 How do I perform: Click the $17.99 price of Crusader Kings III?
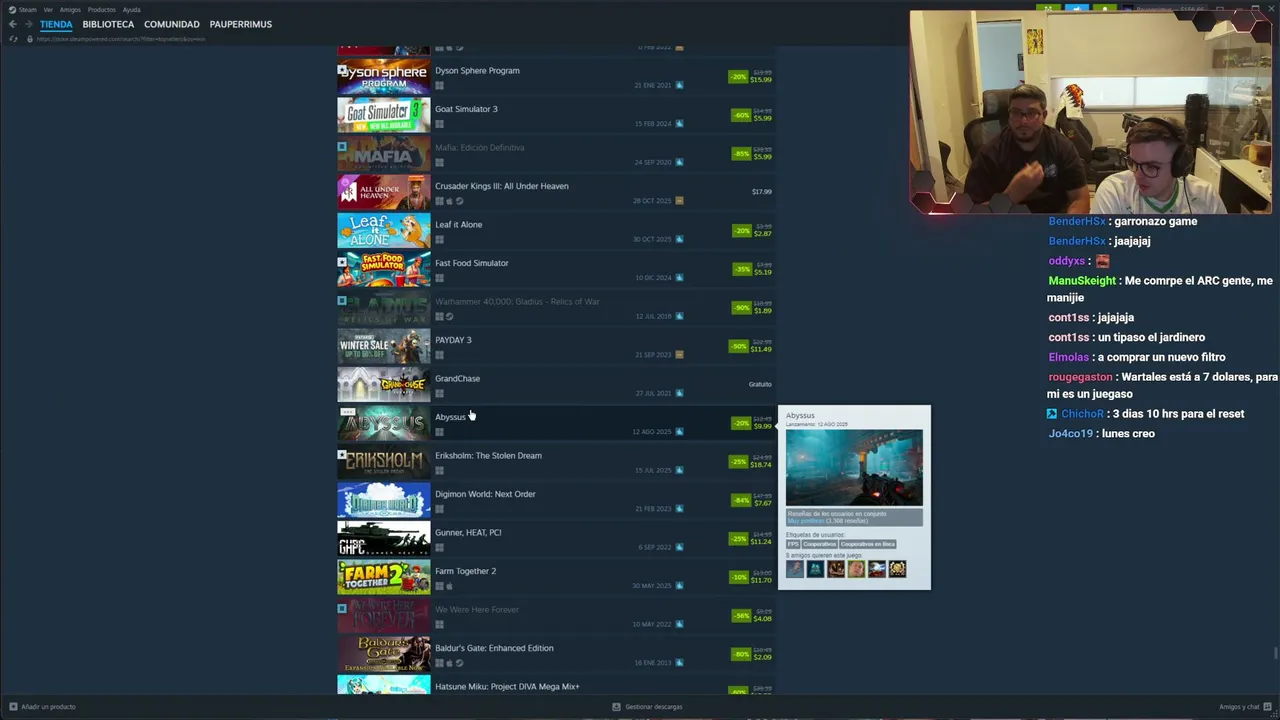[x=761, y=192]
